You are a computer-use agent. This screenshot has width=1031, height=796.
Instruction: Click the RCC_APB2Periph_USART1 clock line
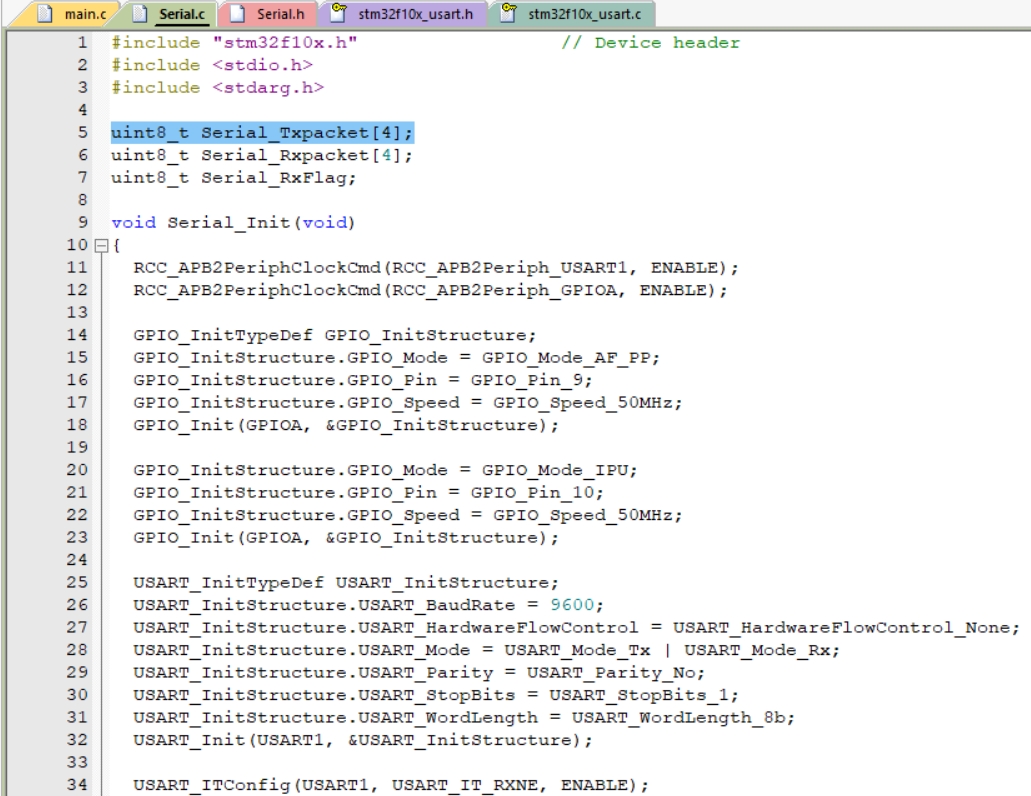click(x=436, y=268)
